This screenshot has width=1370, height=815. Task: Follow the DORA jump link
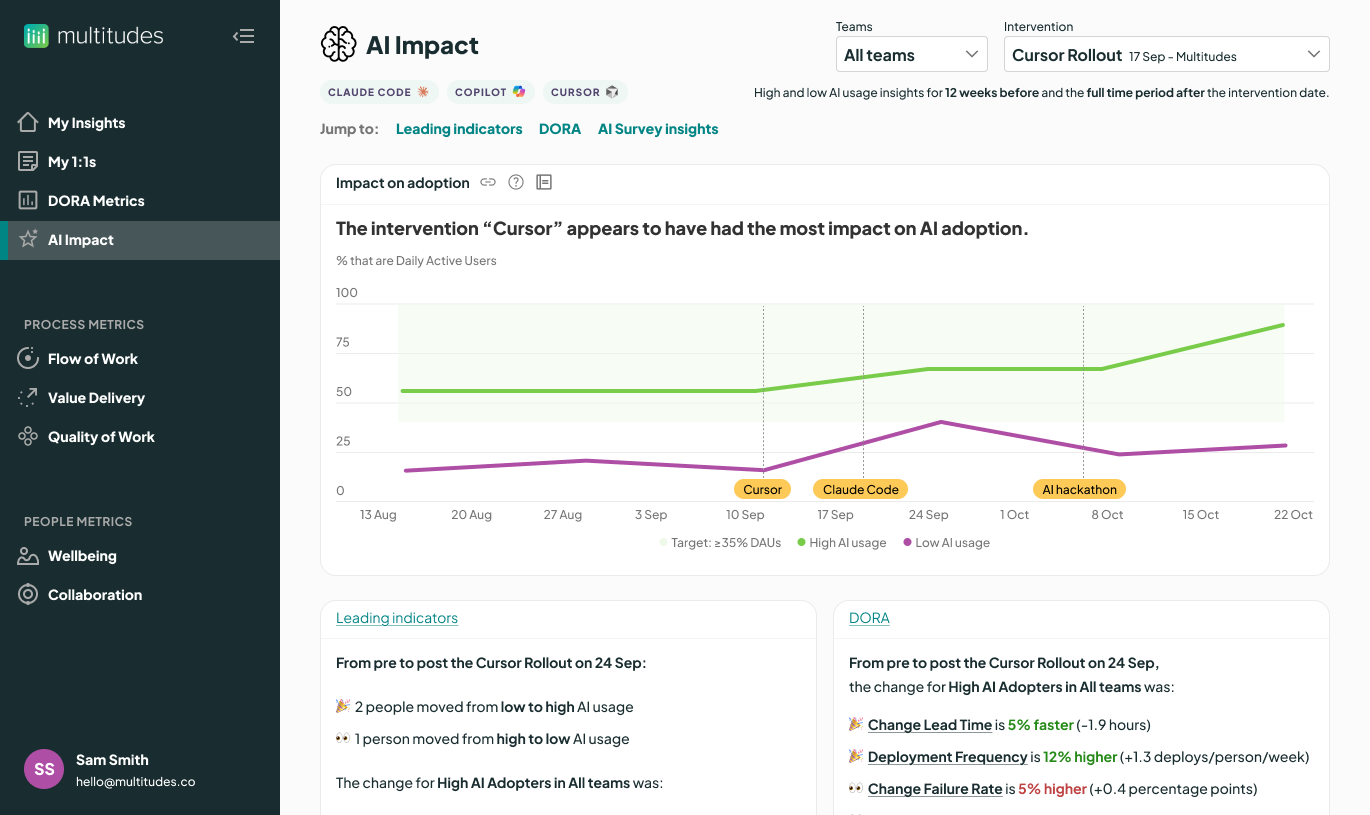(x=560, y=128)
